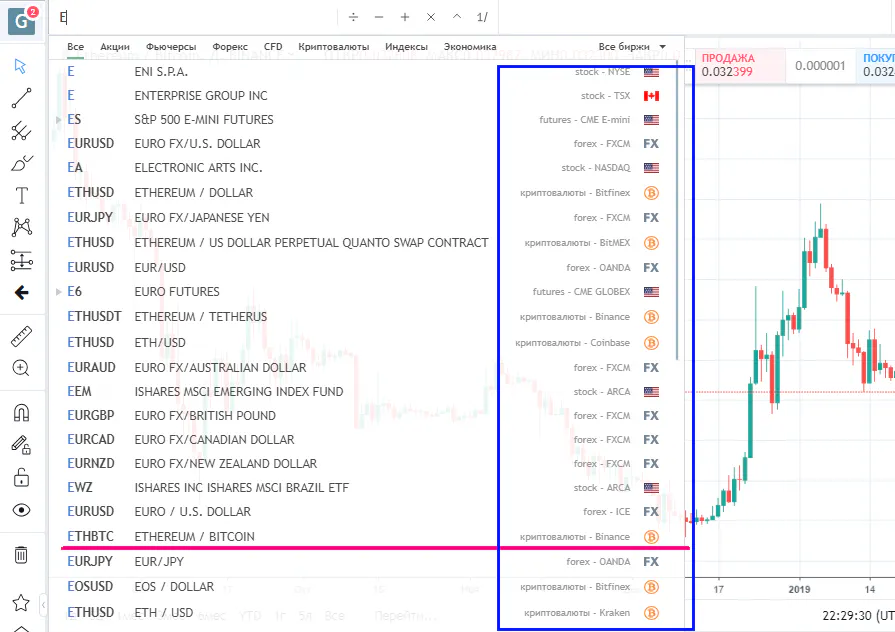
Task: Switch to the CFD filter tab
Action: [273, 47]
